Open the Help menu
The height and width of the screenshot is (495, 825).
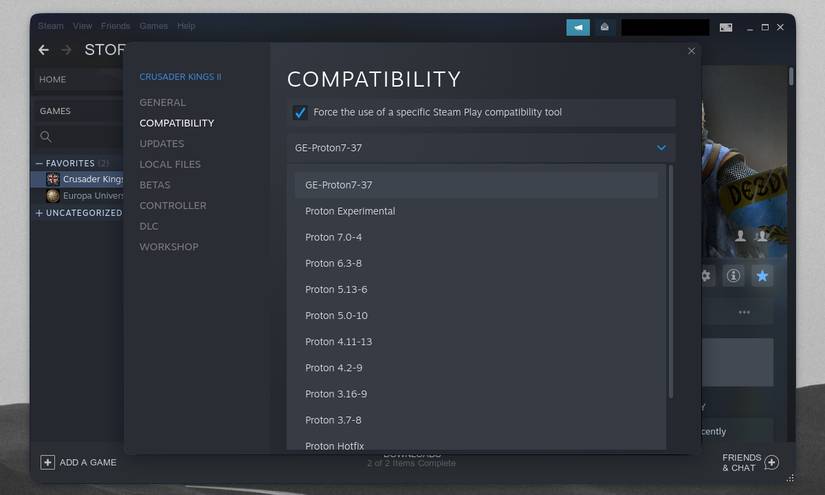click(x=186, y=26)
